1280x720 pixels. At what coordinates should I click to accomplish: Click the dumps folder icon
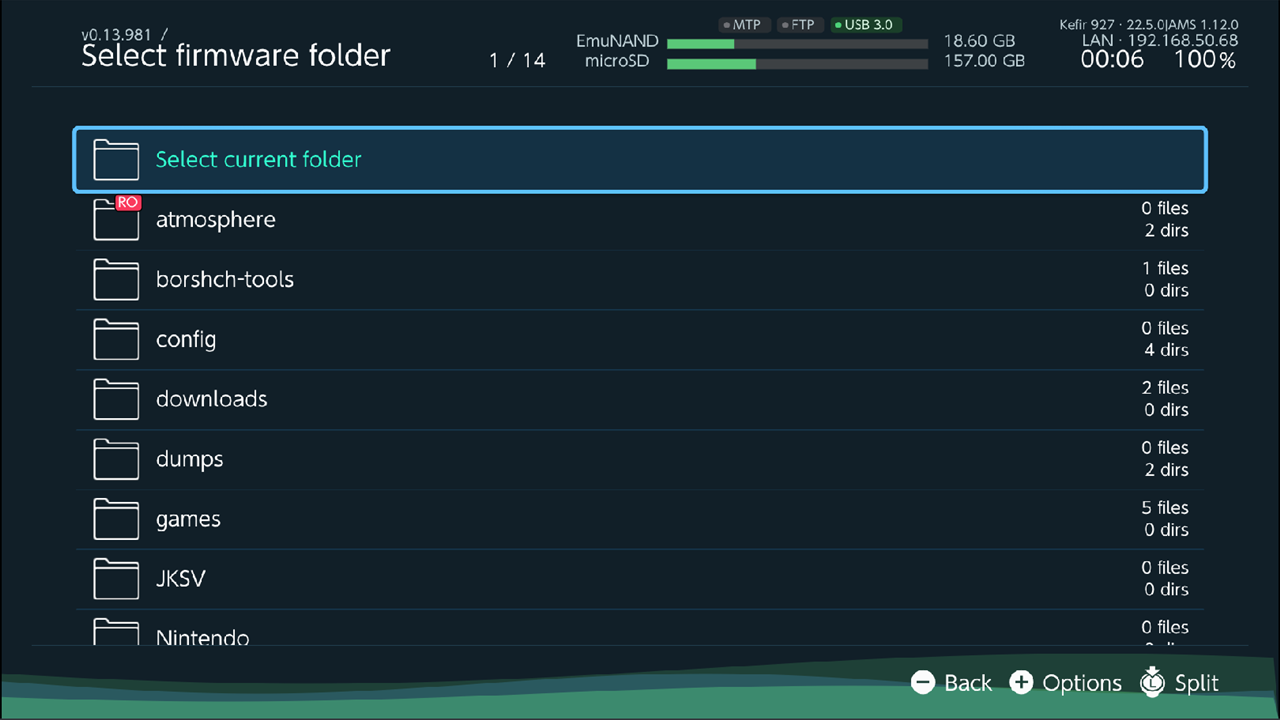(x=116, y=460)
